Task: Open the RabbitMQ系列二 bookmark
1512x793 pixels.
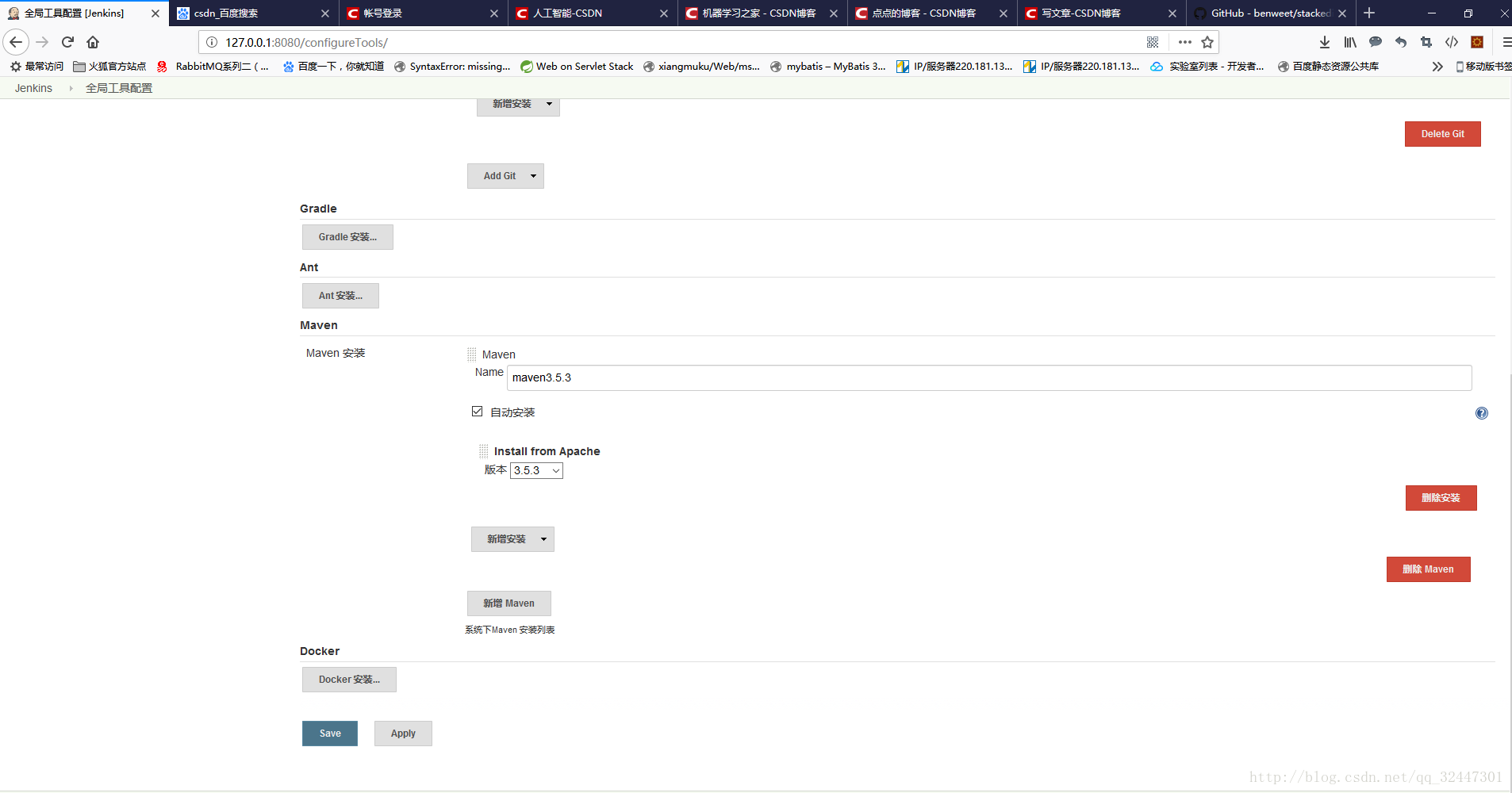Action: [213, 67]
